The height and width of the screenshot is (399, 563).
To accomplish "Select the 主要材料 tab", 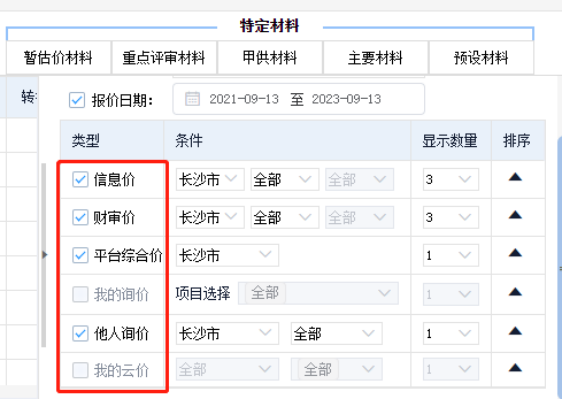I will [375, 58].
